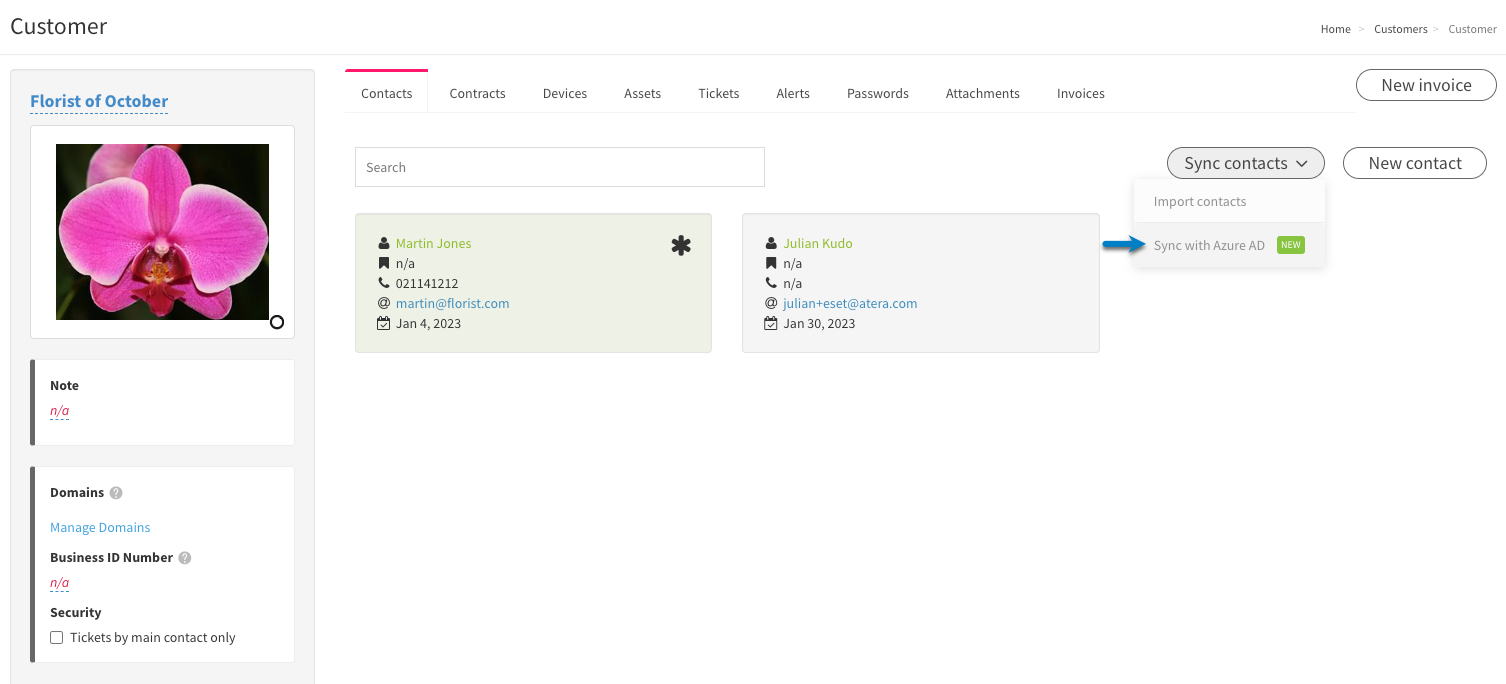Click the phone icon in Julian Kudo card
The height and width of the screenshot is (684, 1506).
[x=771, y=283]
